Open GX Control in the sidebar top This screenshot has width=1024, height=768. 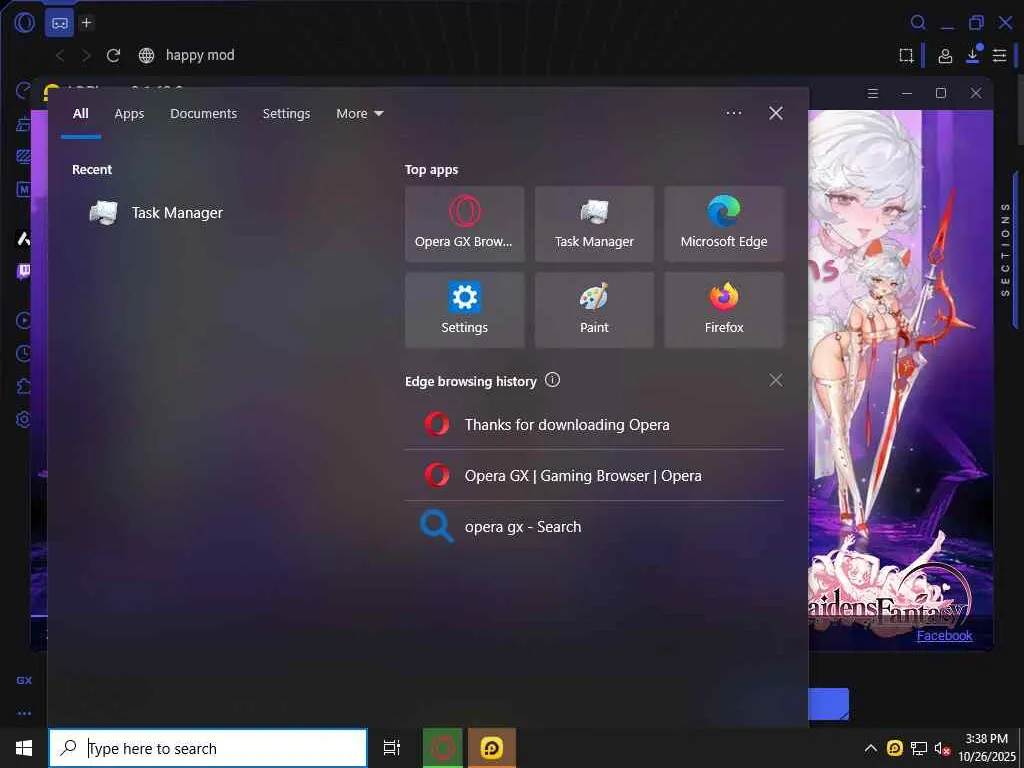(23, 90)
